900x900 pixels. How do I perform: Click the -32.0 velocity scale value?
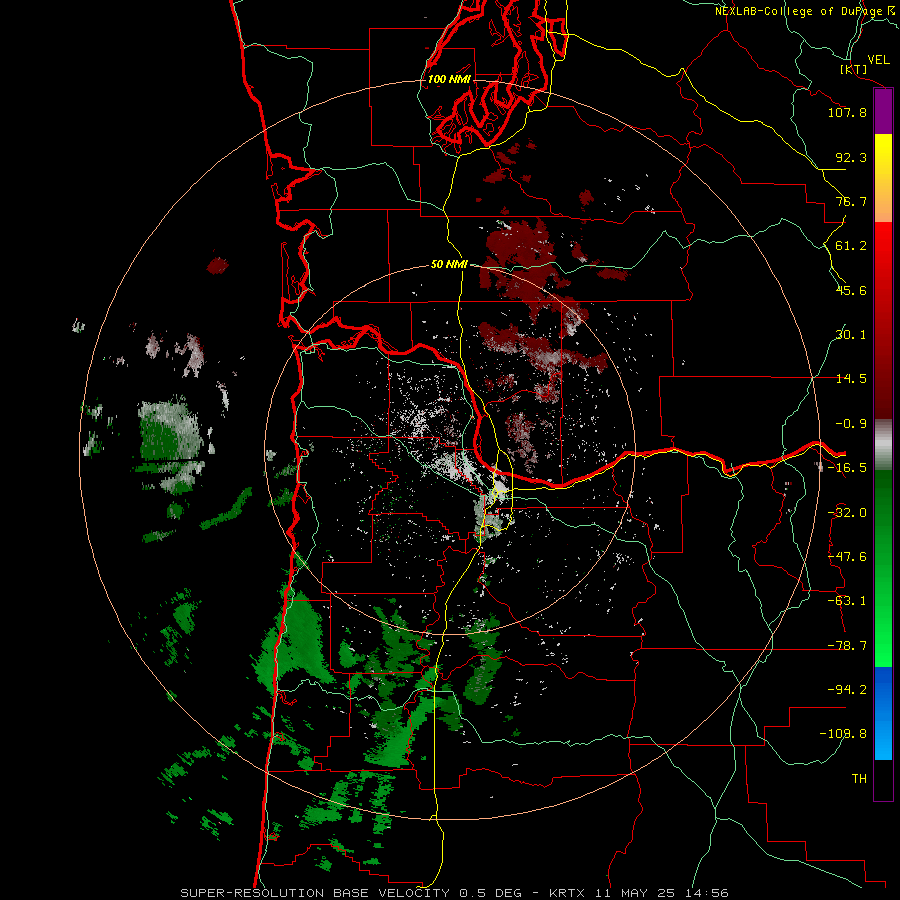pyautogui.click(x=847, y=513)
